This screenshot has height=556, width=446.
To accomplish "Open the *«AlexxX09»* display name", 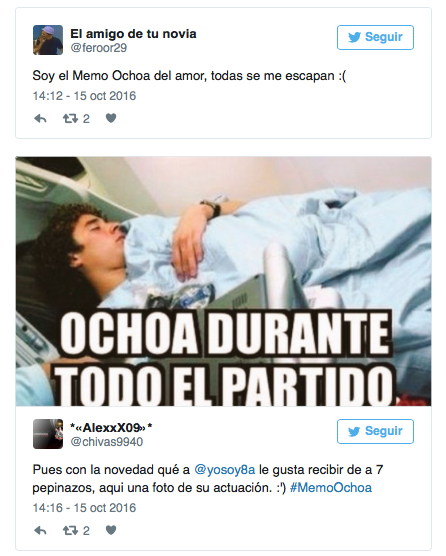I will (111, 428).
